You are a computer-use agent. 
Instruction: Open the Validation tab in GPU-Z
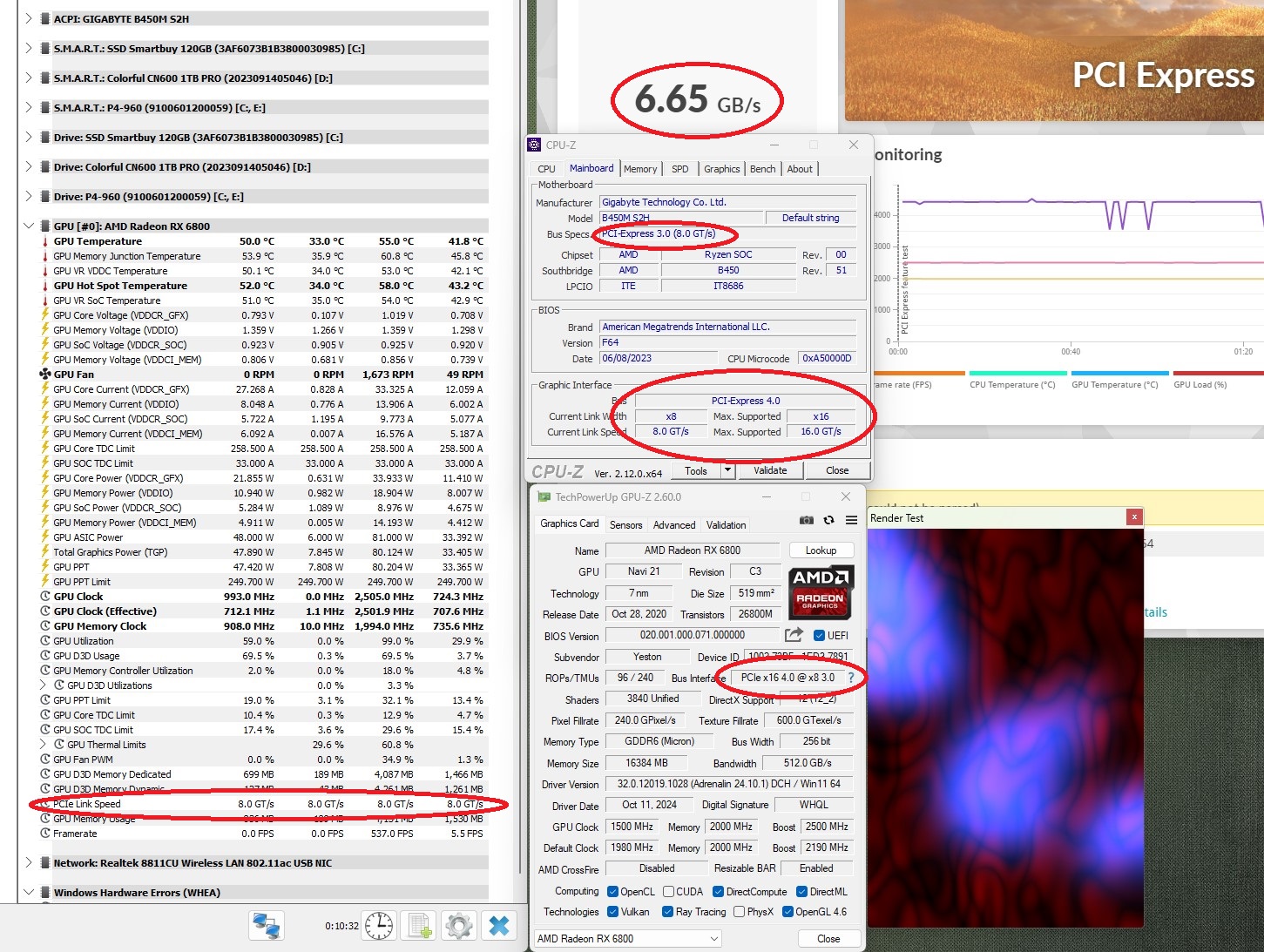click(727, 525)
